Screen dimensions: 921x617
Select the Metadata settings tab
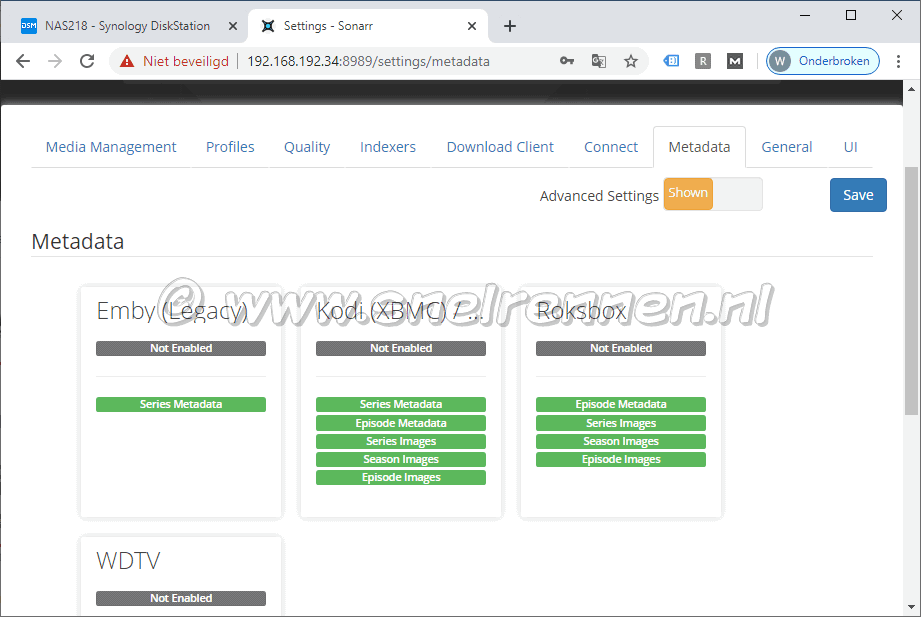click(699, 147)
